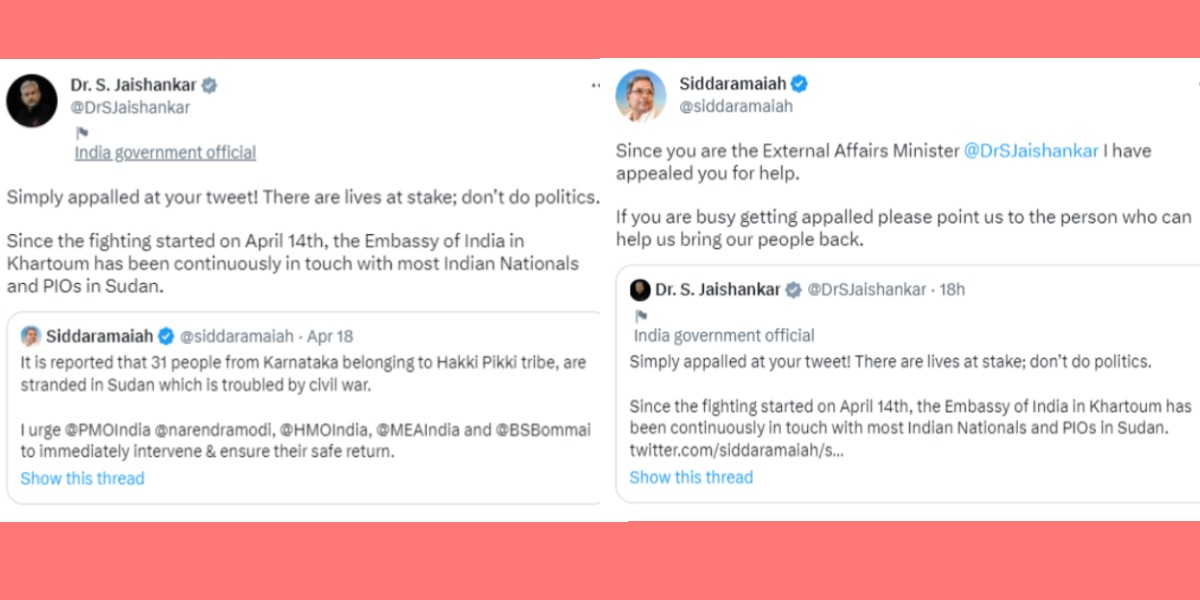Click Siddaramaiah's blue verified checkmark
This screenshot has width=1200, height=600.
point(798,85)
